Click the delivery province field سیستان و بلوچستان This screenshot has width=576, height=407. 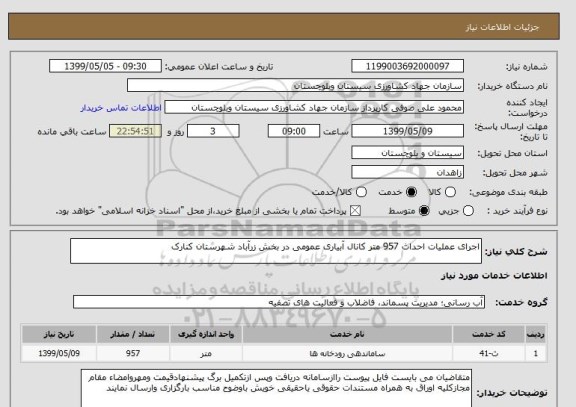tap(407, 153)
